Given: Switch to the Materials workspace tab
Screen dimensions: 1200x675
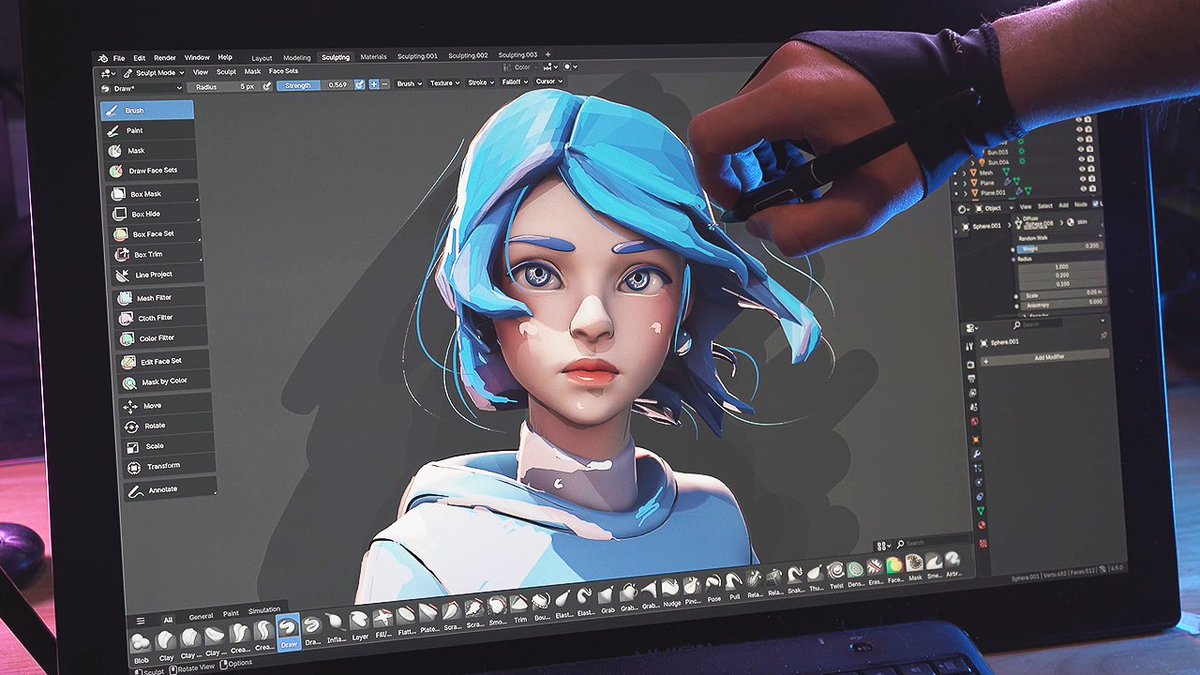Looking at the screenshot, I should pyautogui.click(x=374, y=57).
